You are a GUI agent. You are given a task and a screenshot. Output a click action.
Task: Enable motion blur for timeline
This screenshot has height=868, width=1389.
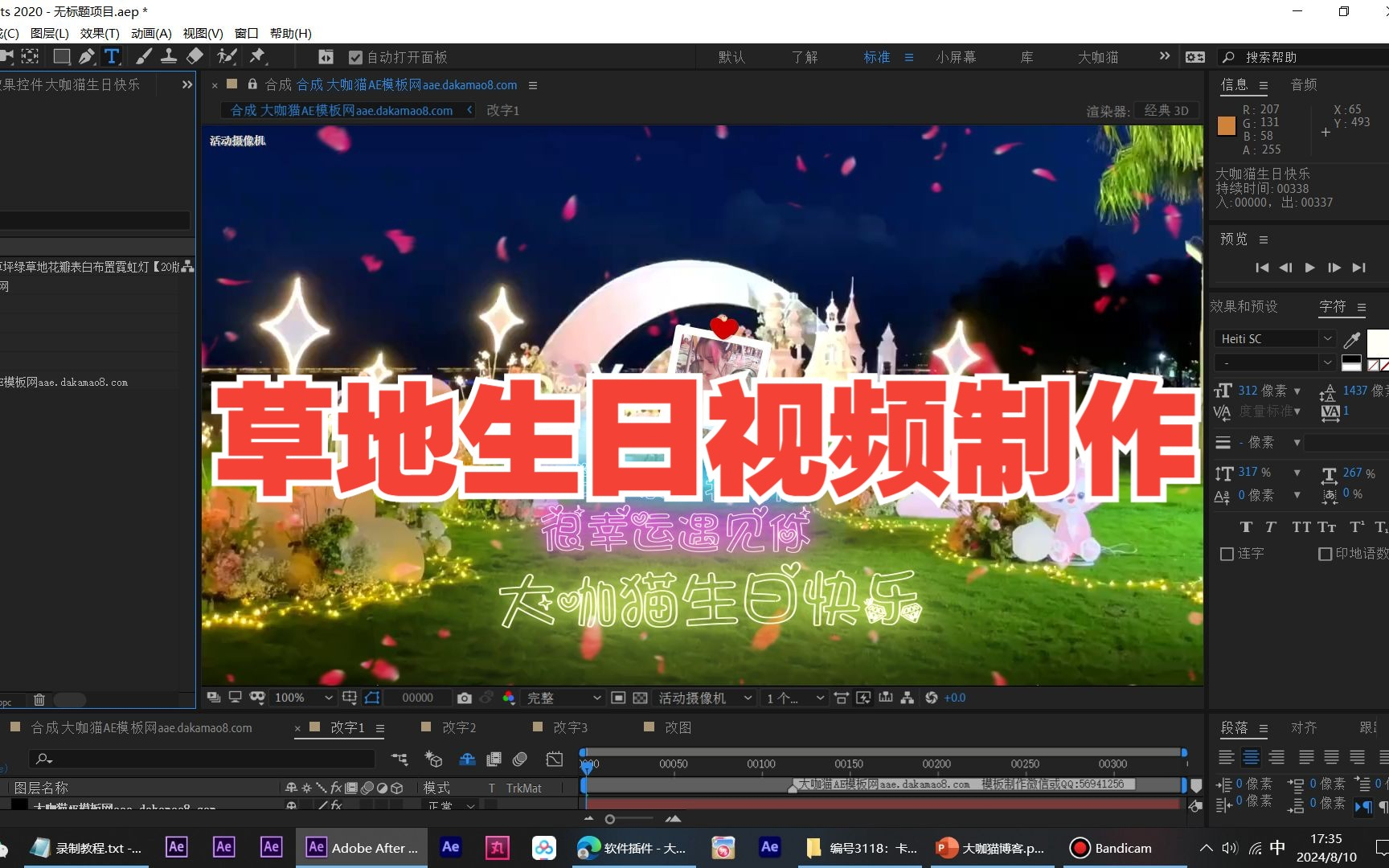click(x=520, y=759)
